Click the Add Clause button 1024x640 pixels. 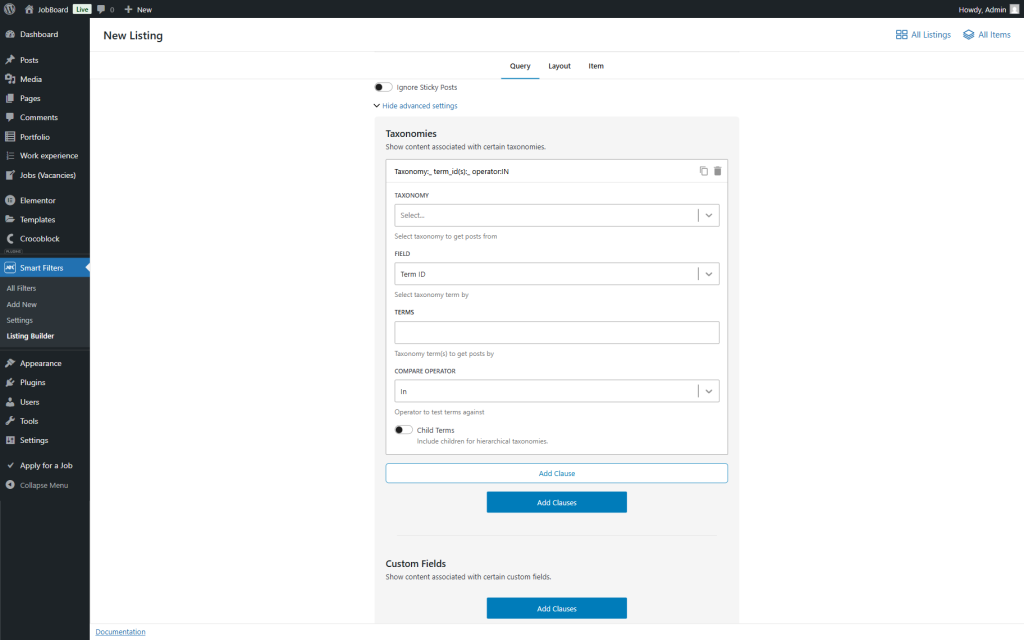(x=556, y=473)
